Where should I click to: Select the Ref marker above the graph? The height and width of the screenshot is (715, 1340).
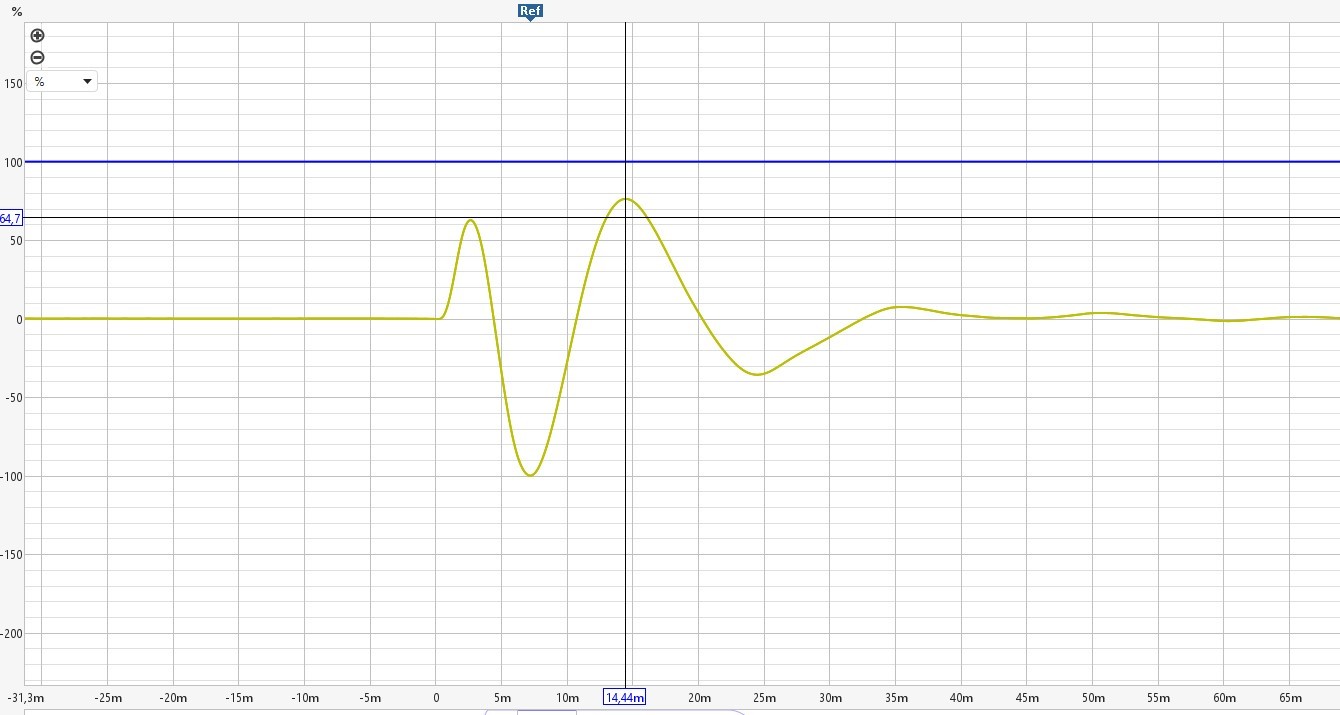click(x=530, y=11)
